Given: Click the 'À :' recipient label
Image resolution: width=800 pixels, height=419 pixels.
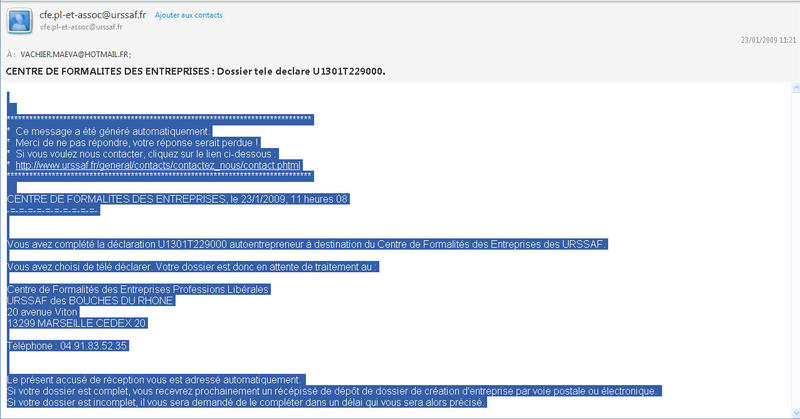Looking at the screenshot, I should 11,53.
